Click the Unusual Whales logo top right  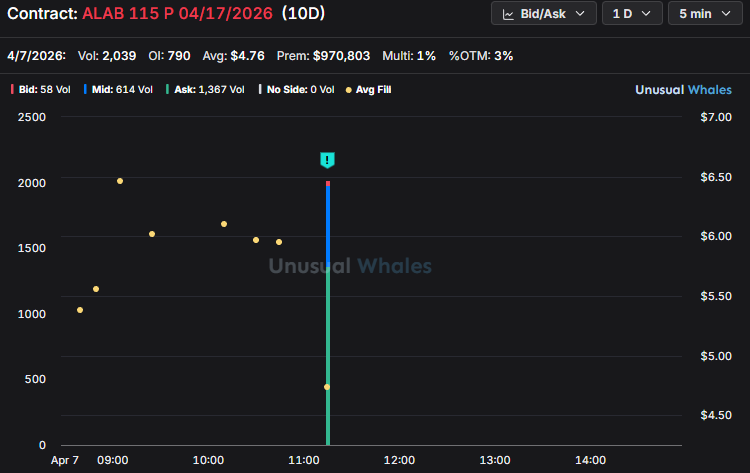click(x=683, y=89)
